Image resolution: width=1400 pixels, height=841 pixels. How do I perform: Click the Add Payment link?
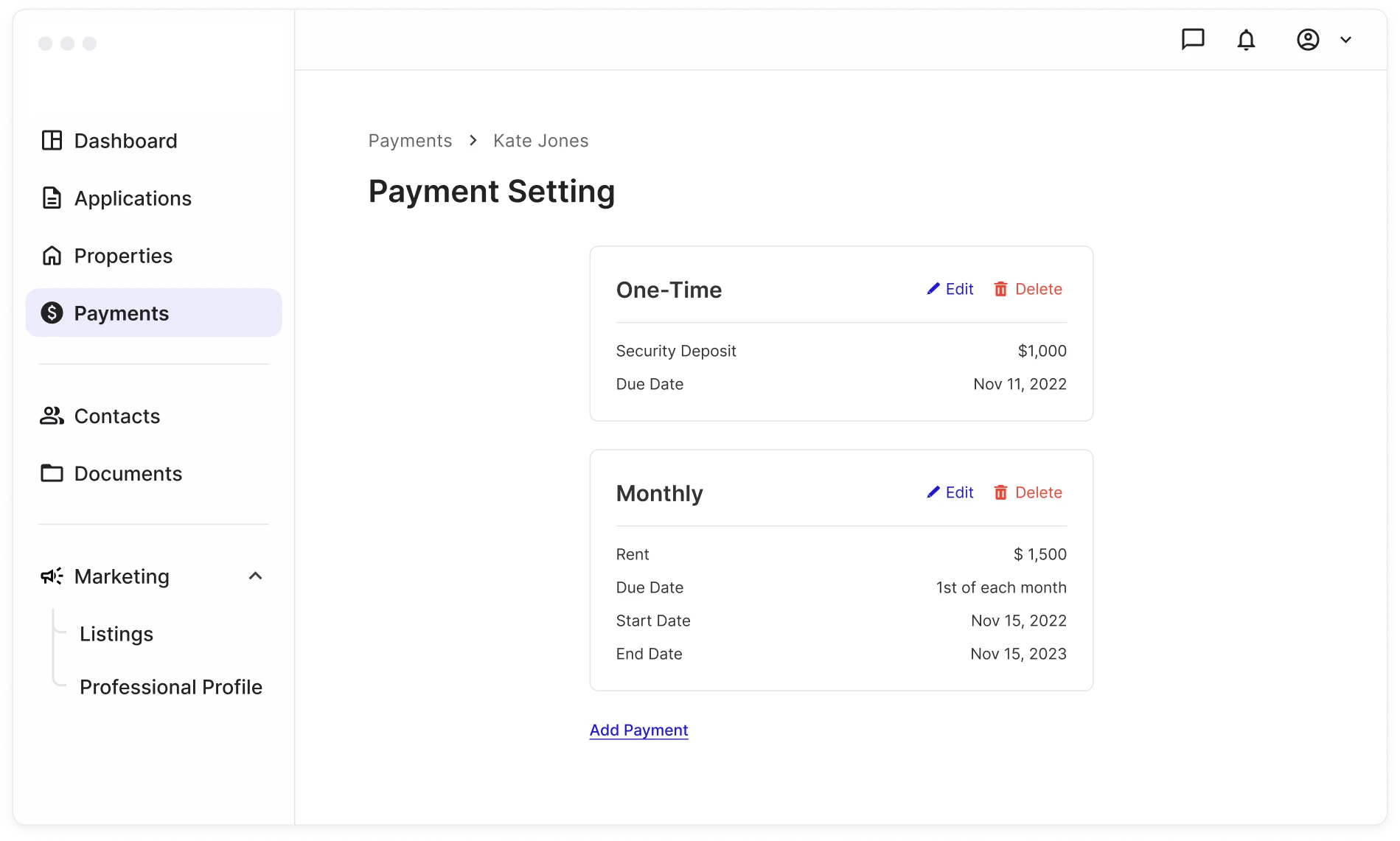click(x=638, y=730)
